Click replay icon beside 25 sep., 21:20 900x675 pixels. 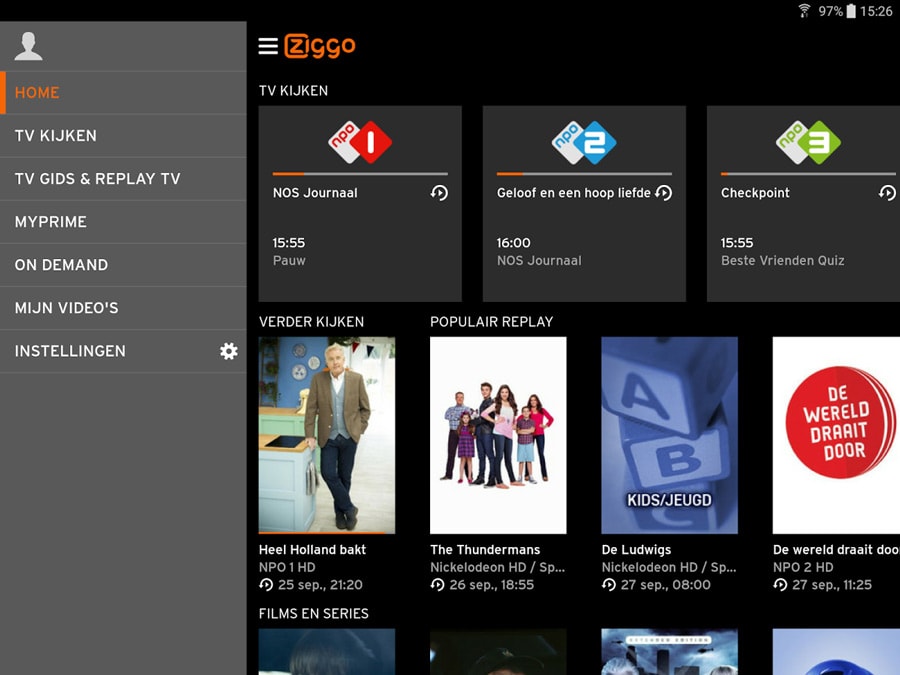[x=266, y=584]
